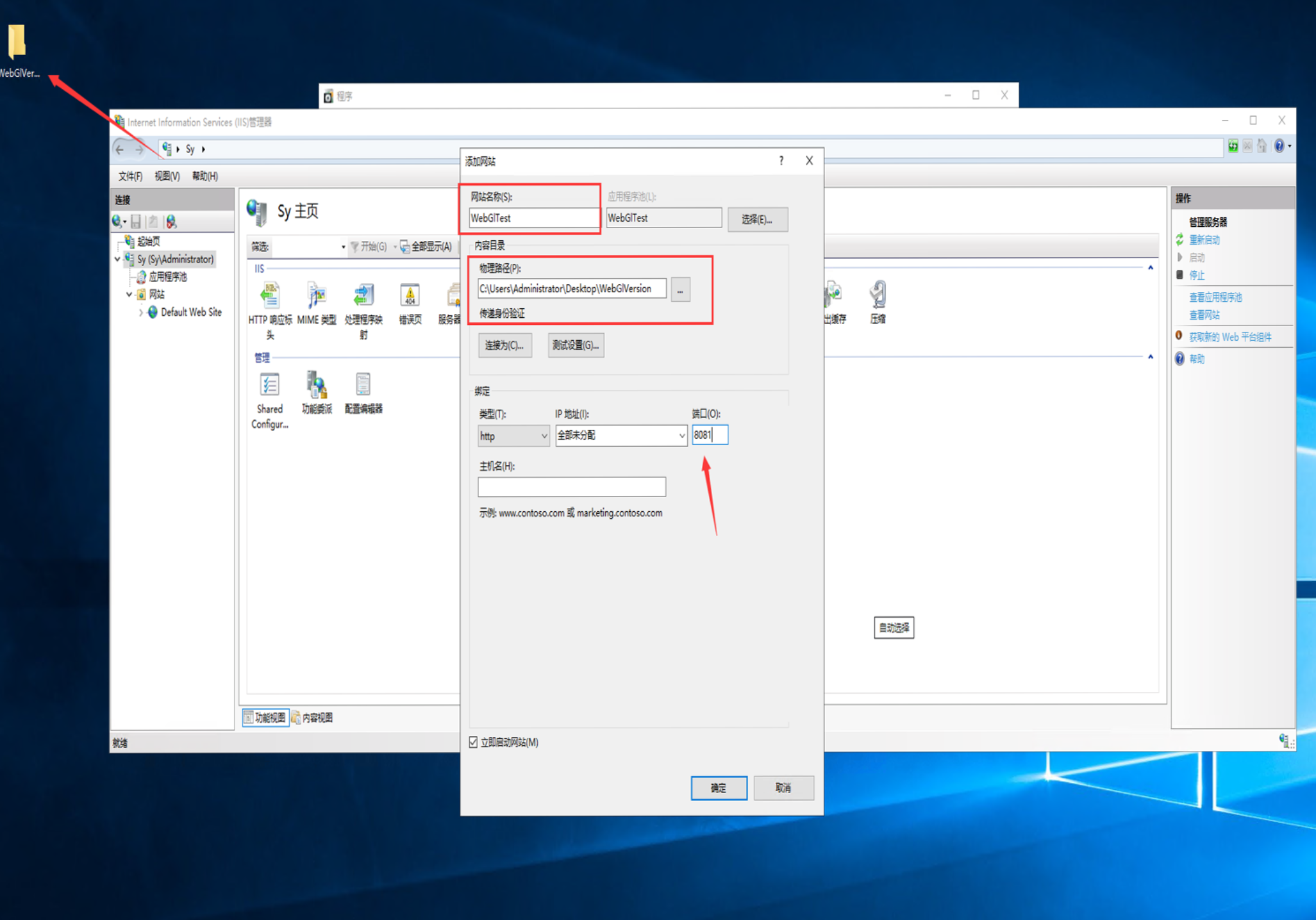Screen dimensions: 1316x920
Task: Open the http binding type dropdown
Action: click(x=513, y=436)
